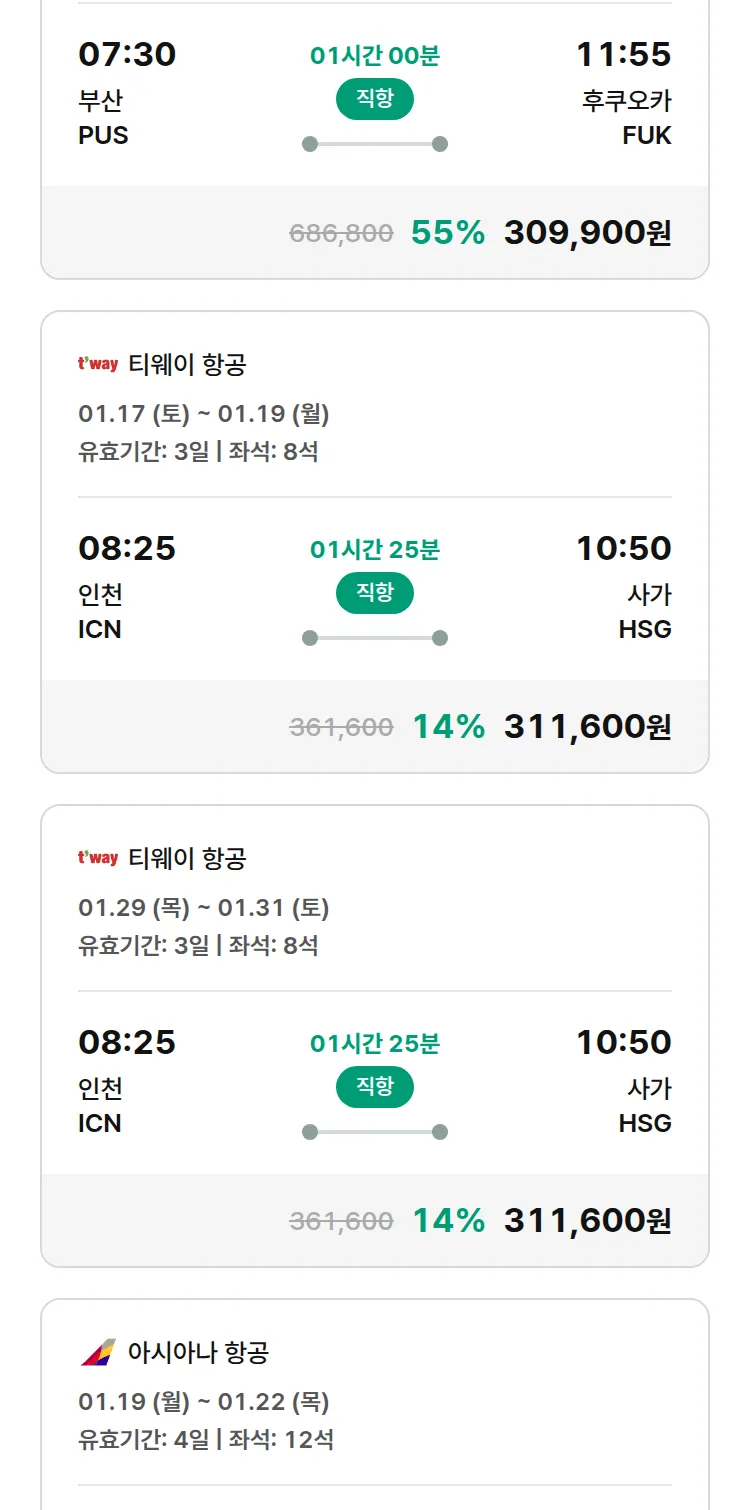The height and width of the screenshot is (1510, 750).
Task: Open the 01.19 (월) ~ 01.22 (목) Asiana dates
Action: [204, 1402]
